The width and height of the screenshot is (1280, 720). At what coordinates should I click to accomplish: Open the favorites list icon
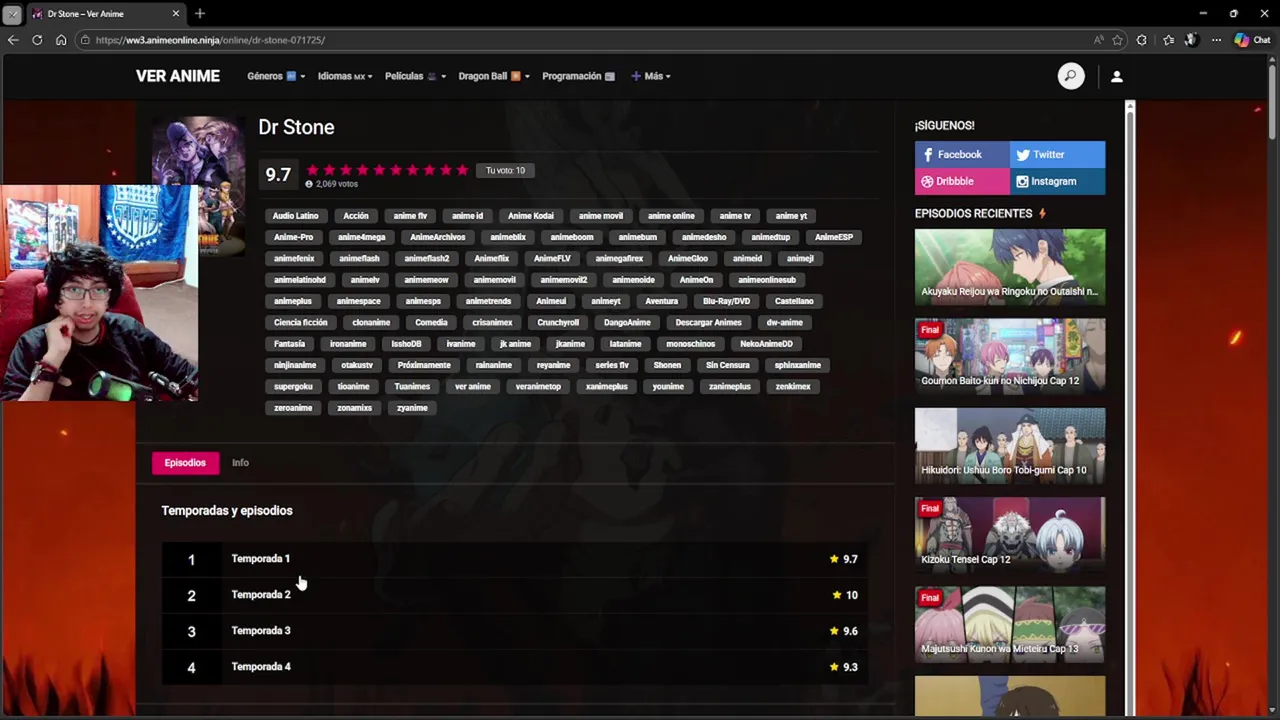point(1168,40)
